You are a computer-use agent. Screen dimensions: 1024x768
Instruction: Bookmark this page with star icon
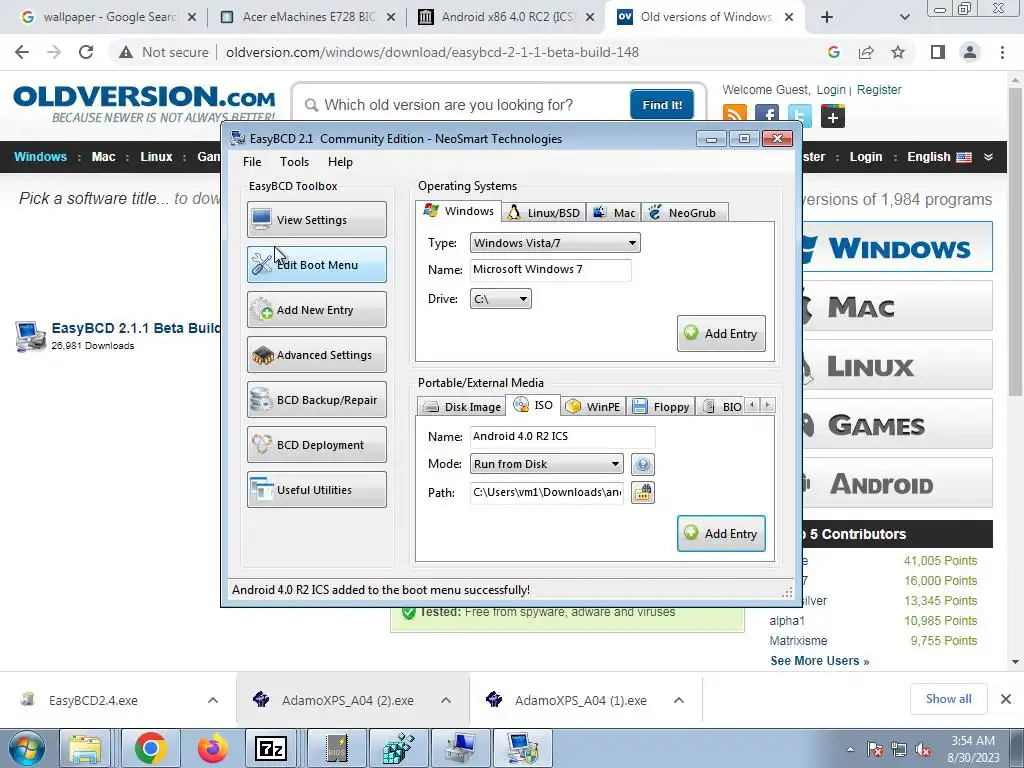coord(898,52)
